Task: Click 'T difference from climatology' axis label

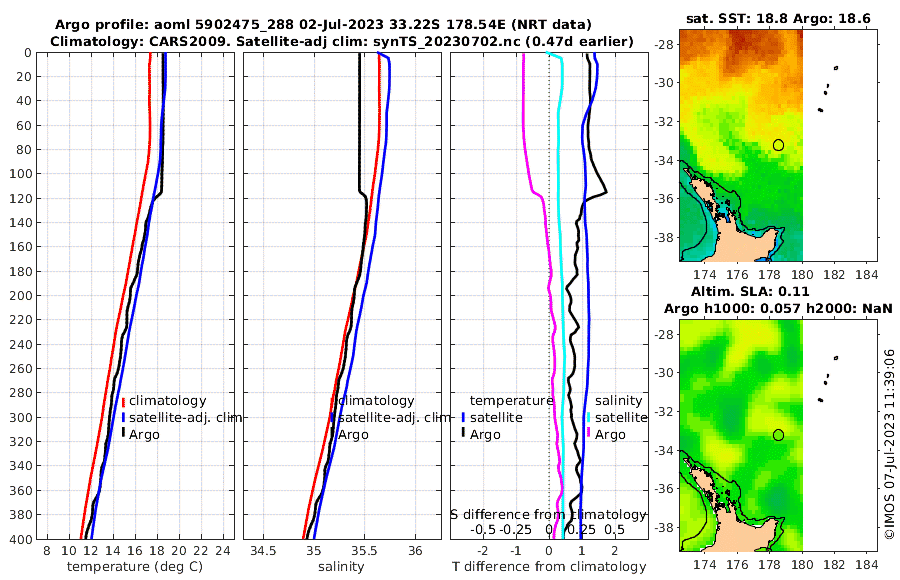Action: [549, 567]
